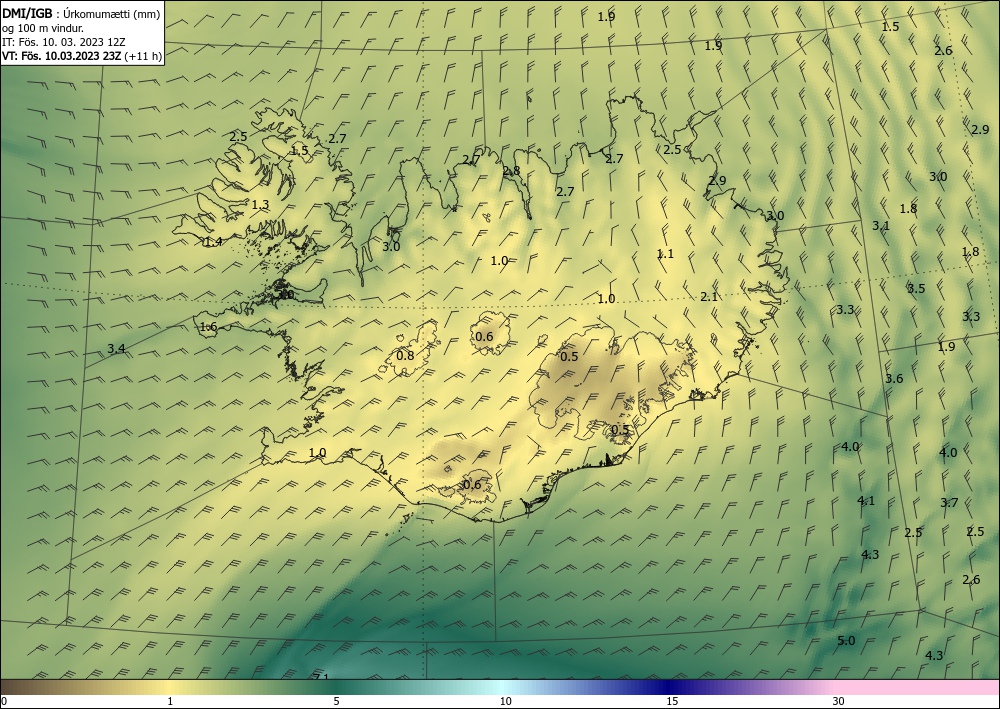Click the 3.4 value west of Iceland
The height and width of the screenshot is (709, 1000).
116,349
